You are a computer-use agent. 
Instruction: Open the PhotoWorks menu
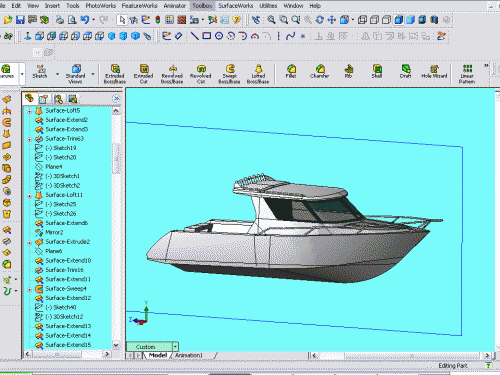[101, 6]
